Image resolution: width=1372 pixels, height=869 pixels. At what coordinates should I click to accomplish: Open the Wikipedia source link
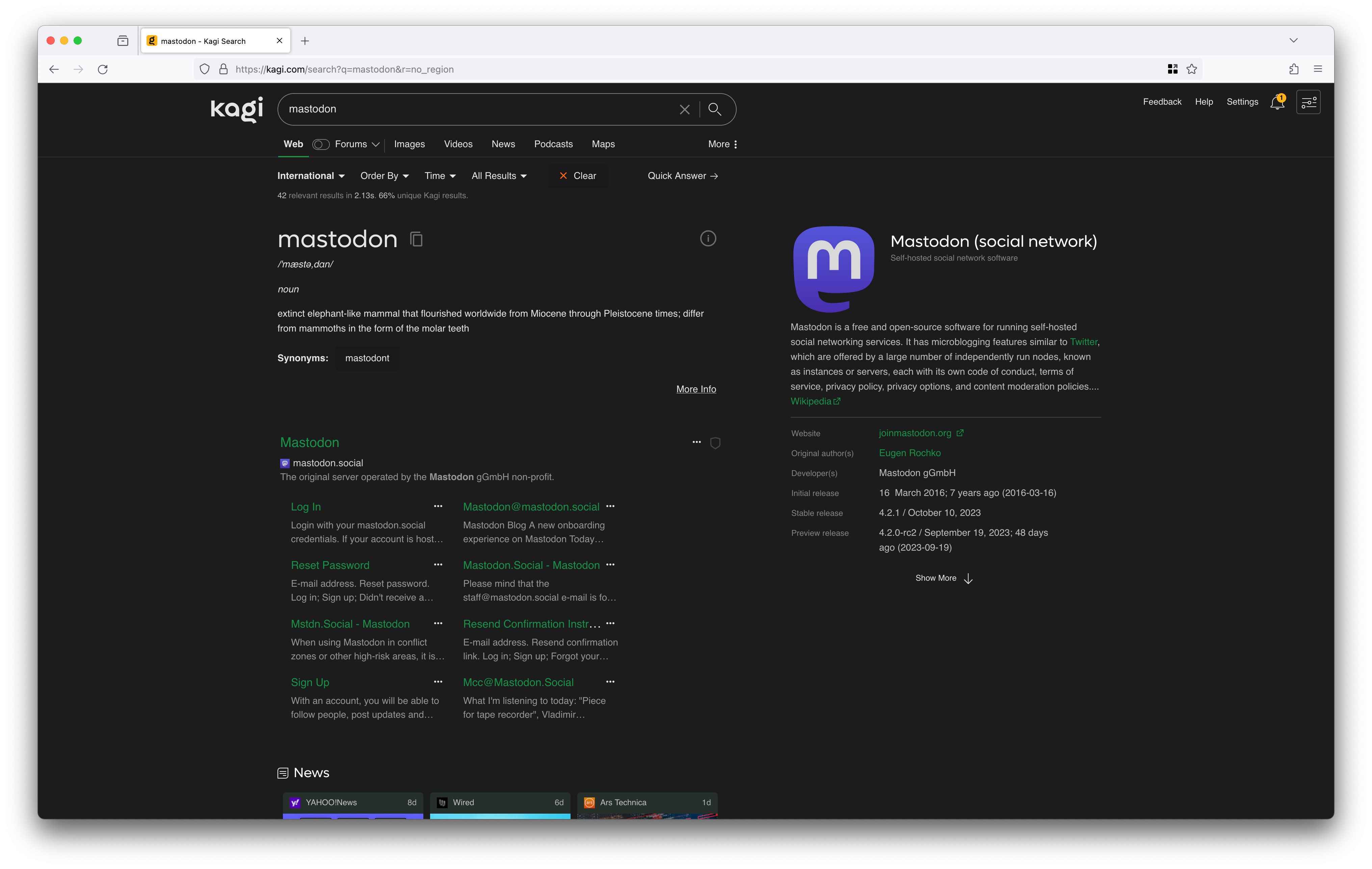815,401
